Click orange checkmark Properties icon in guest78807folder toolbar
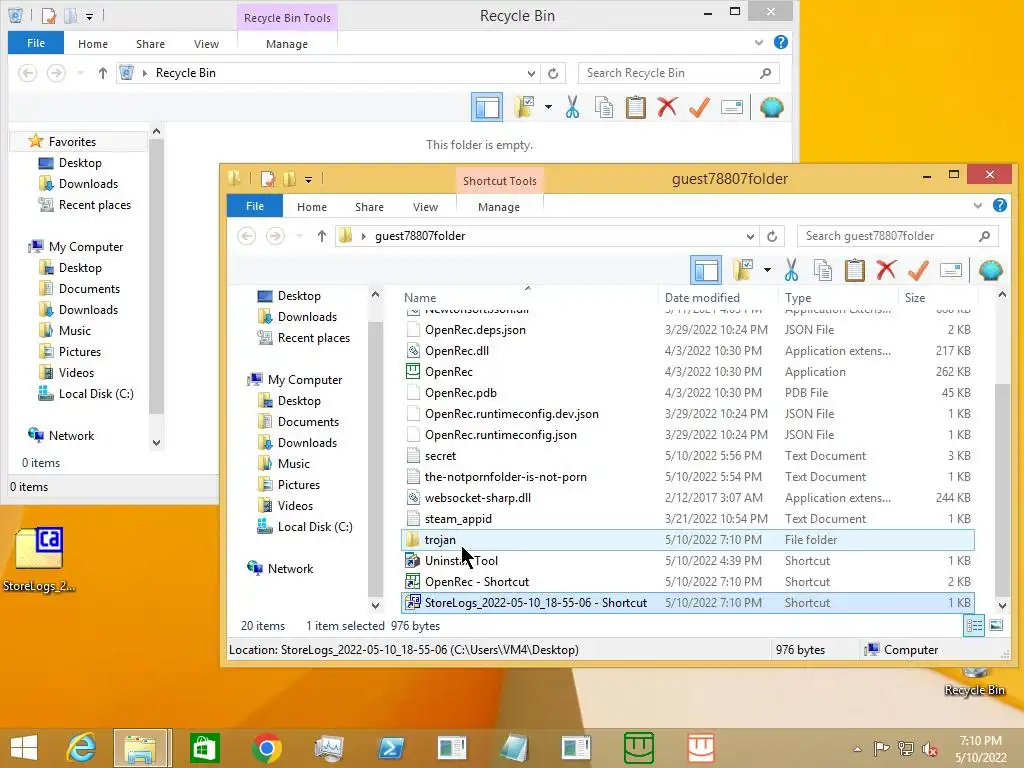 point(918,270)
